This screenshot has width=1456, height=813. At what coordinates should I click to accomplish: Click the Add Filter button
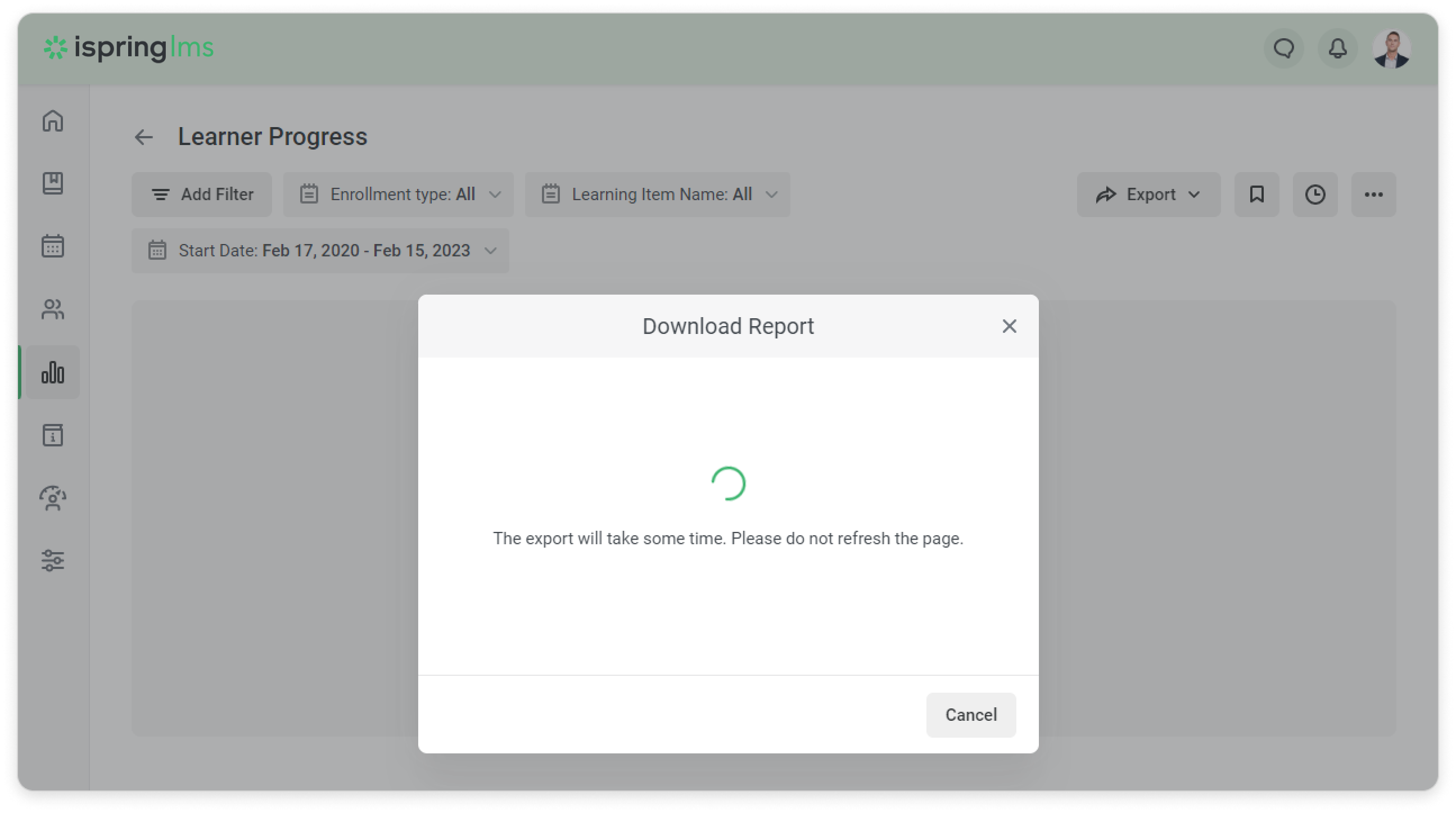click(x=202, y=195)
